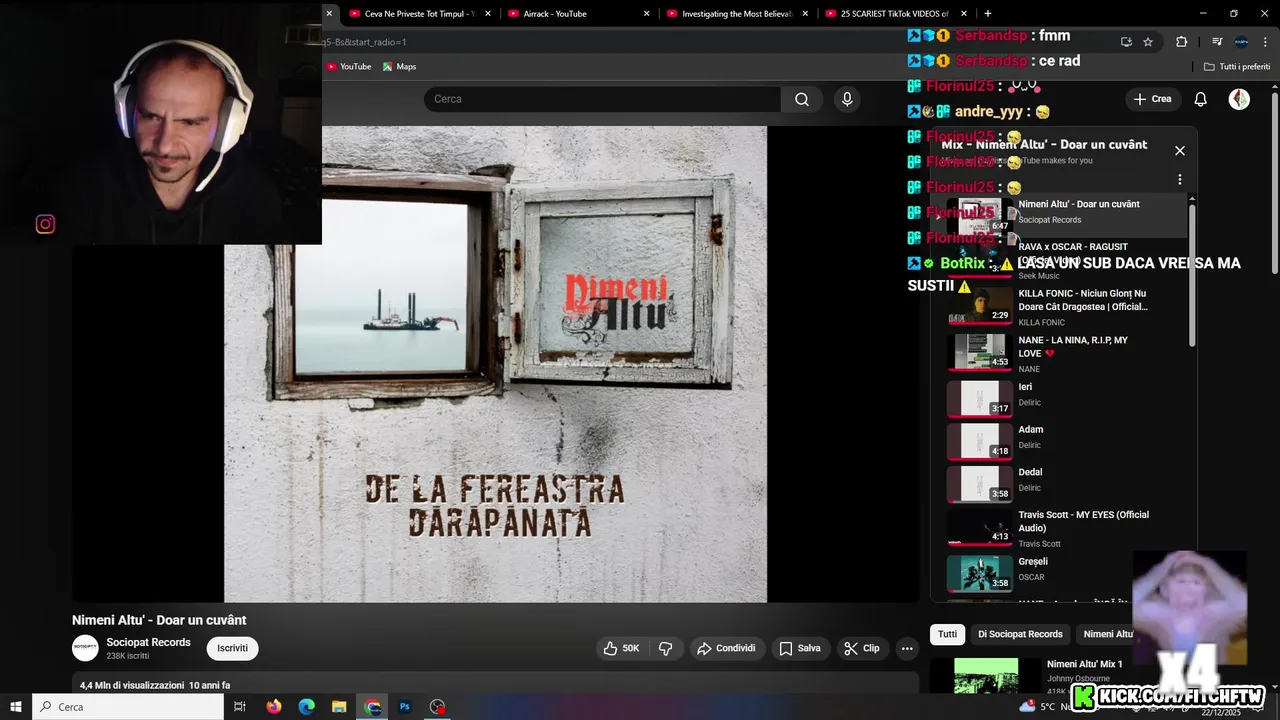Image resolution: width=1280 pixels, height=720 pixels.
Task: Open Chrome extensions puzzle icon
Action: (x=1181, y=42)
